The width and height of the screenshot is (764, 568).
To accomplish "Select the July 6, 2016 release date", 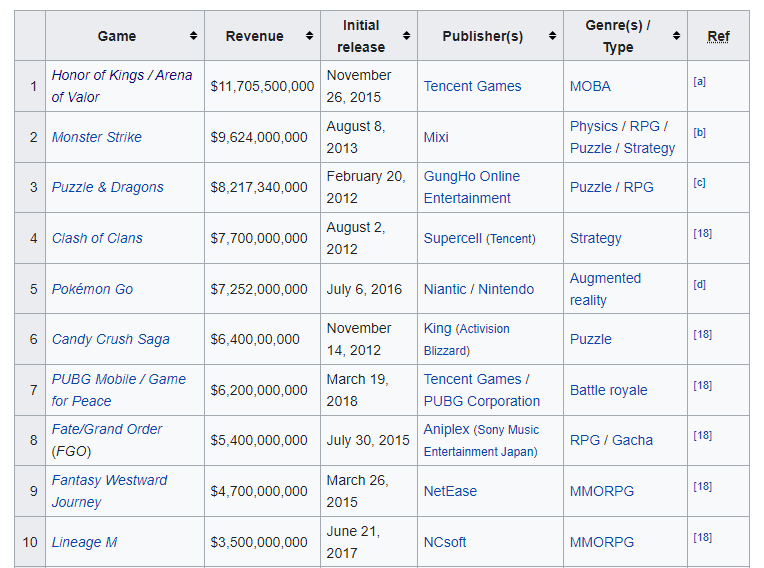I will [364, 289].
